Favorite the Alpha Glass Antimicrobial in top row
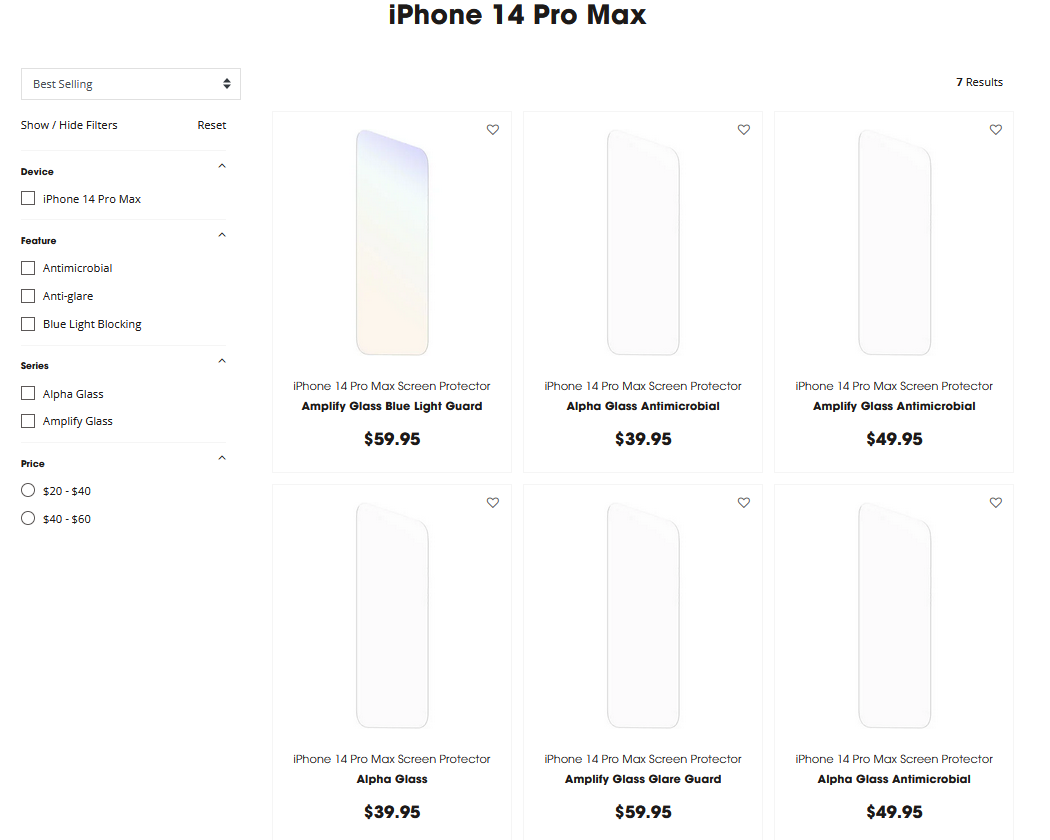Screen dimensions: 1050x840 pos(743,129)
